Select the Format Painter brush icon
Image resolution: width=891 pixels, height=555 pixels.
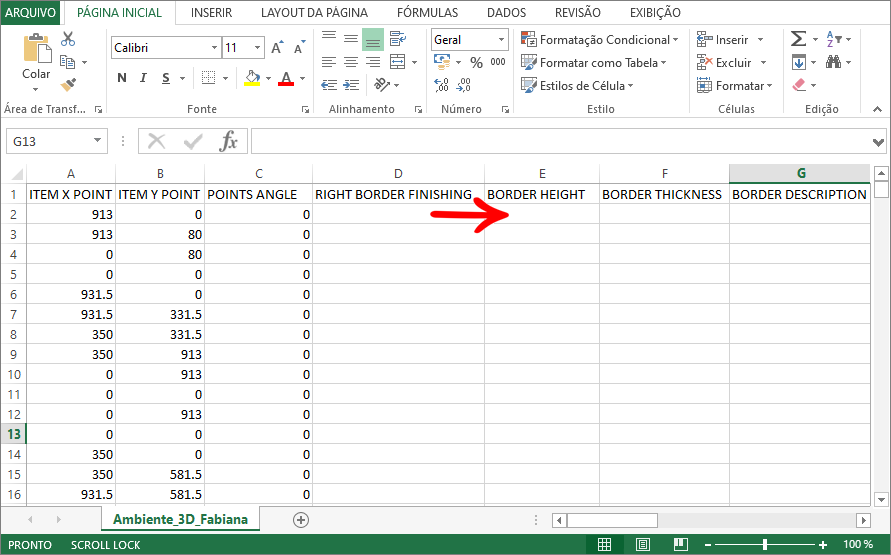coord(68,85)
